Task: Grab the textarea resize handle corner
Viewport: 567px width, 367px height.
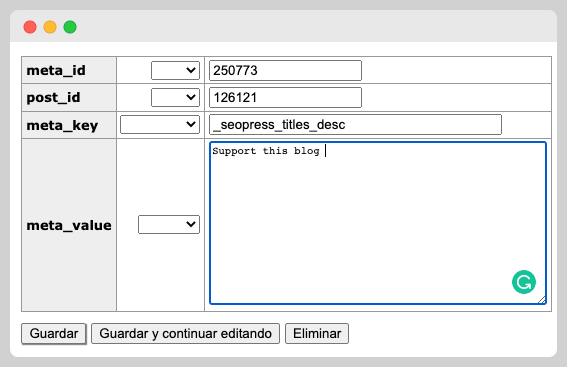Action: (542, 300)
